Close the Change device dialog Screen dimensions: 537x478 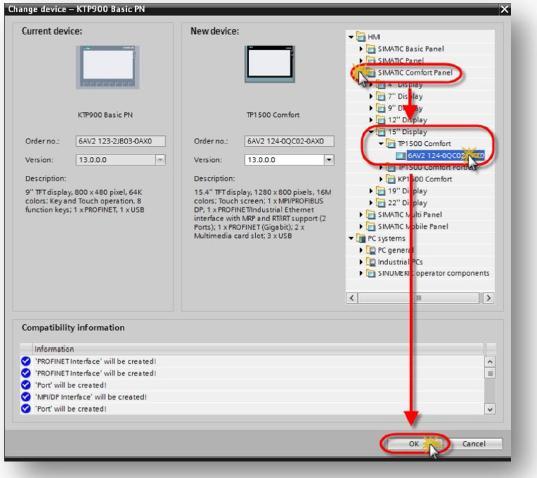click(x=504, y=9)
